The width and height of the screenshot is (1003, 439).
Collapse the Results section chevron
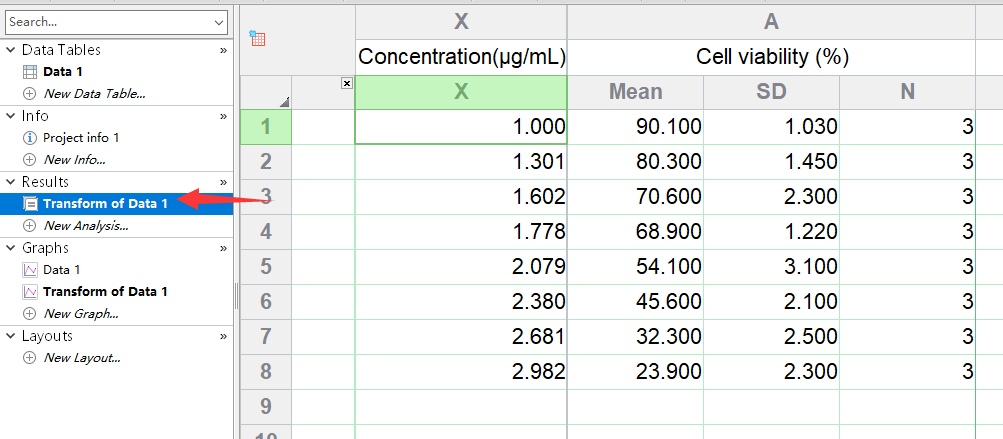11,182
